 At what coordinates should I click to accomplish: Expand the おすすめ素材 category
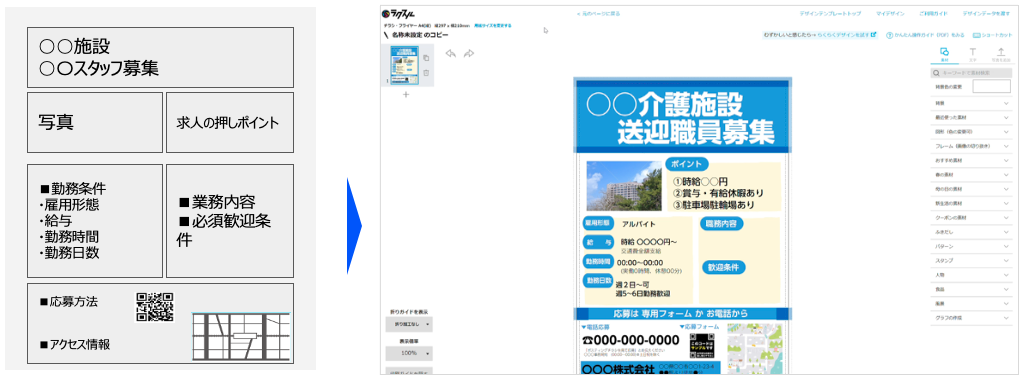coord(972,160)
